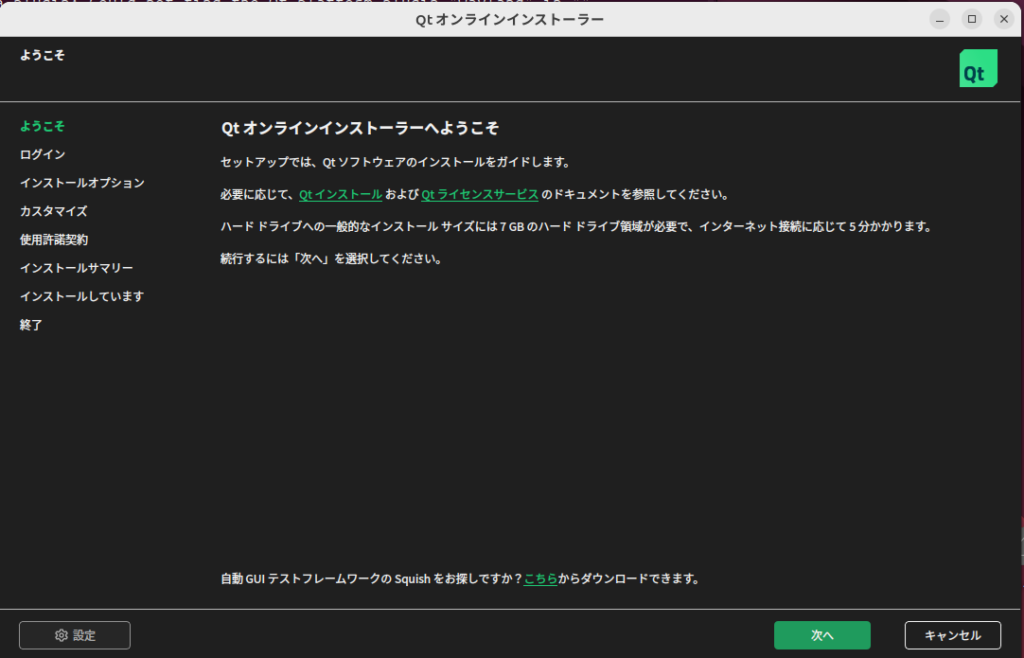Follow the こちら link to download Squish
This screenshot has width=1024, height=658.
tap(540, 579)
